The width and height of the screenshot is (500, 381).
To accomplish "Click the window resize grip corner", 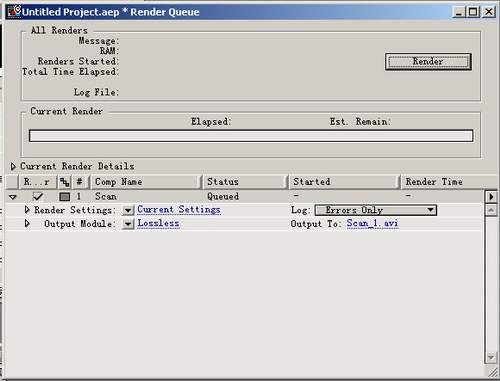I will click(493, 372).
